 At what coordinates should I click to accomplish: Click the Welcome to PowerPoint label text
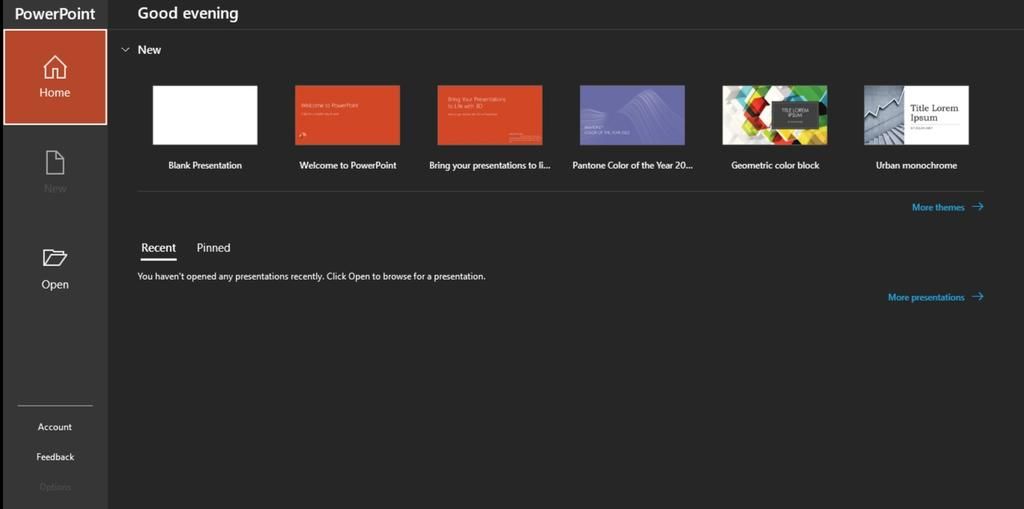pyautogui.click(x=347, y=165)
